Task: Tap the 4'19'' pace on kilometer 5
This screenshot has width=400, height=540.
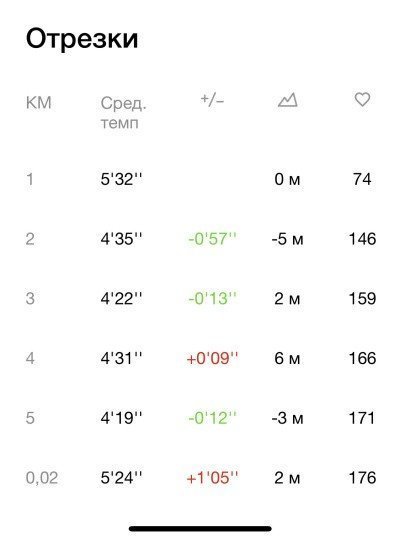Action: (x=121, y=418)
